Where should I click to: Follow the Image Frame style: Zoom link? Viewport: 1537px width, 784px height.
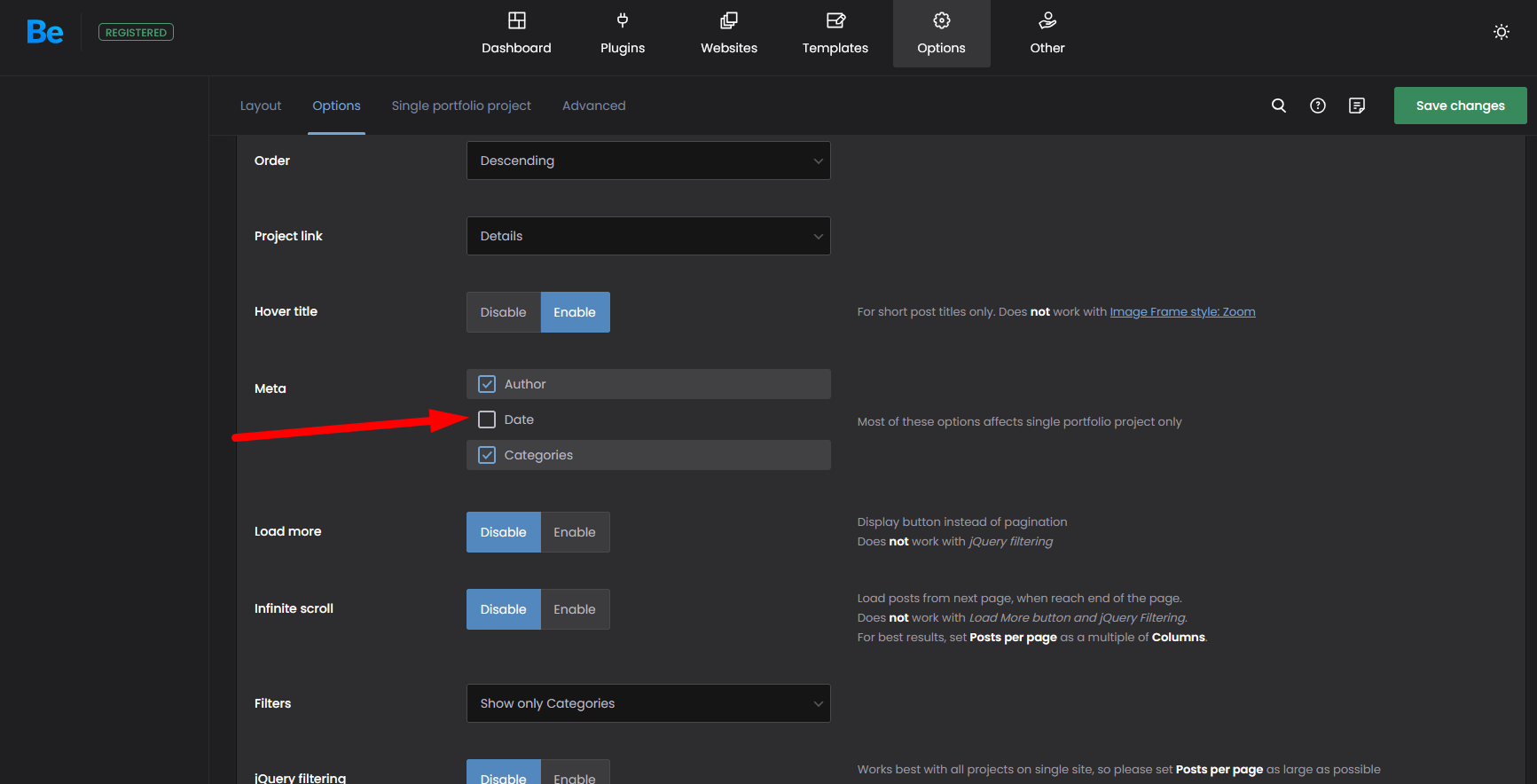point(1182,311)
